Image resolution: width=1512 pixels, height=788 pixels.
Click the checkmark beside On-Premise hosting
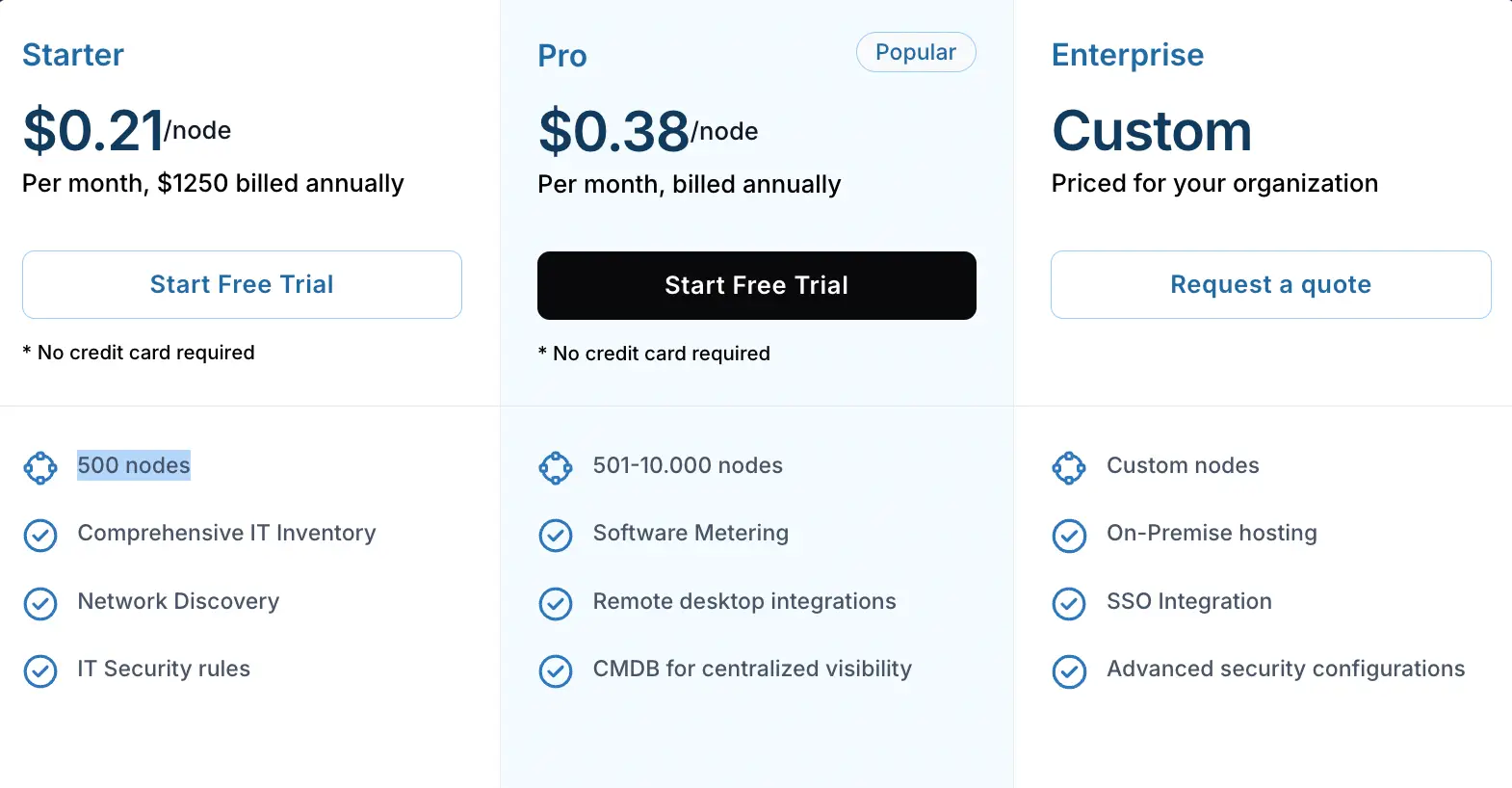1069,536
